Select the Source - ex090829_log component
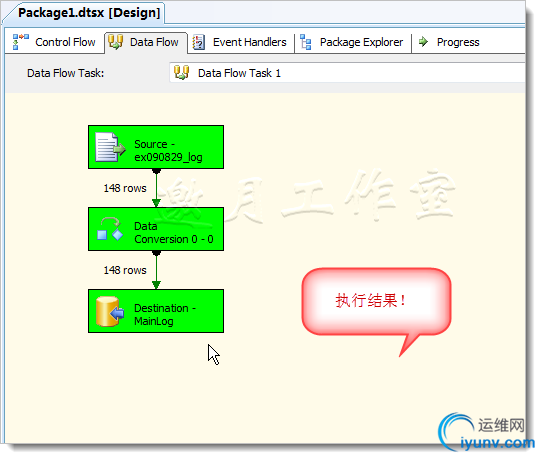 tap(156, 147)
